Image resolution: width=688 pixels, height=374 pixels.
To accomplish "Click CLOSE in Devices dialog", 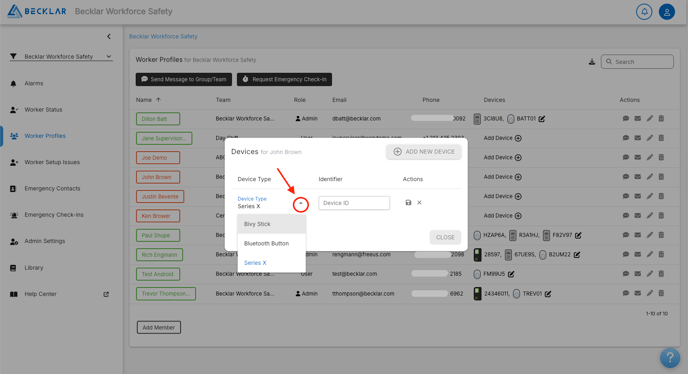I will [x=445, y=237].
